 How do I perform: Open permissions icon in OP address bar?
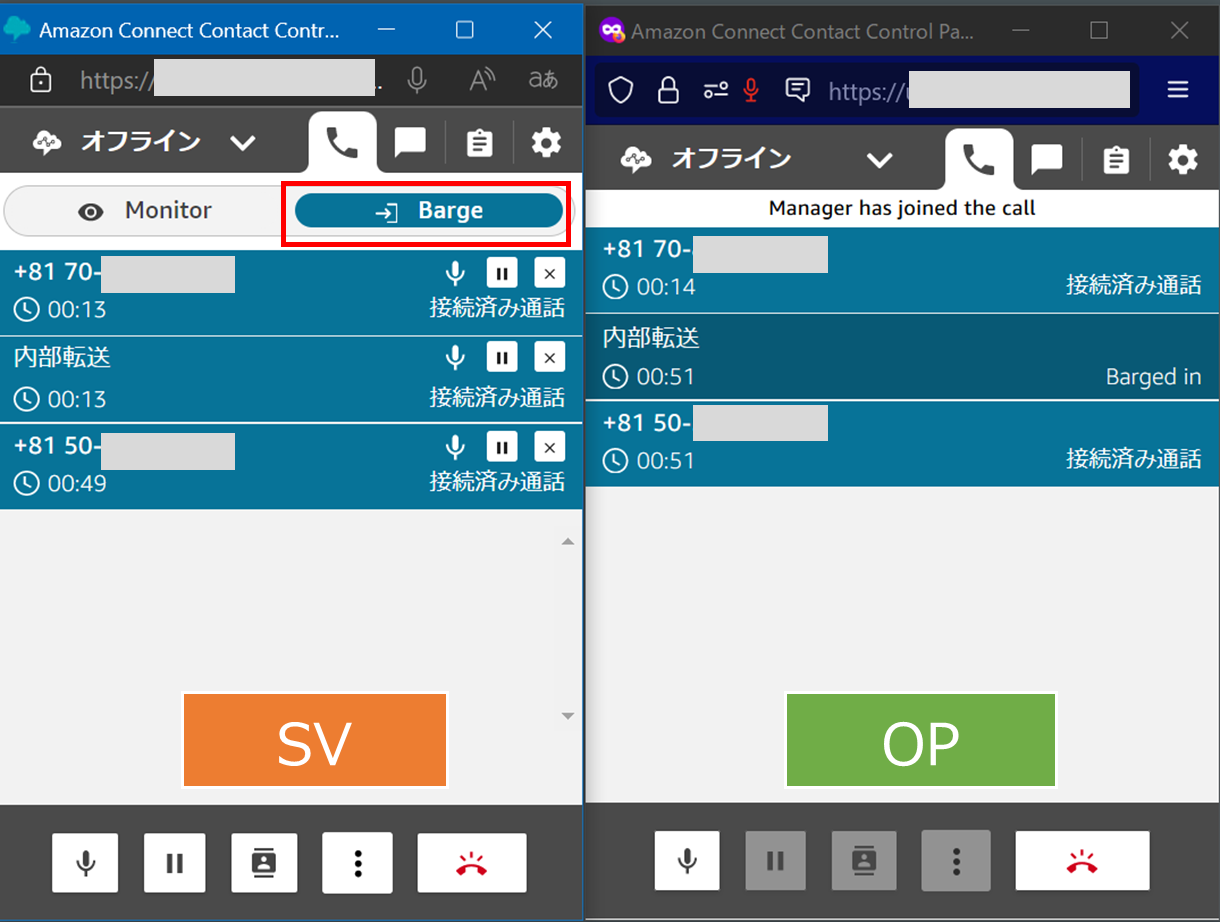(x=715, y=91)
